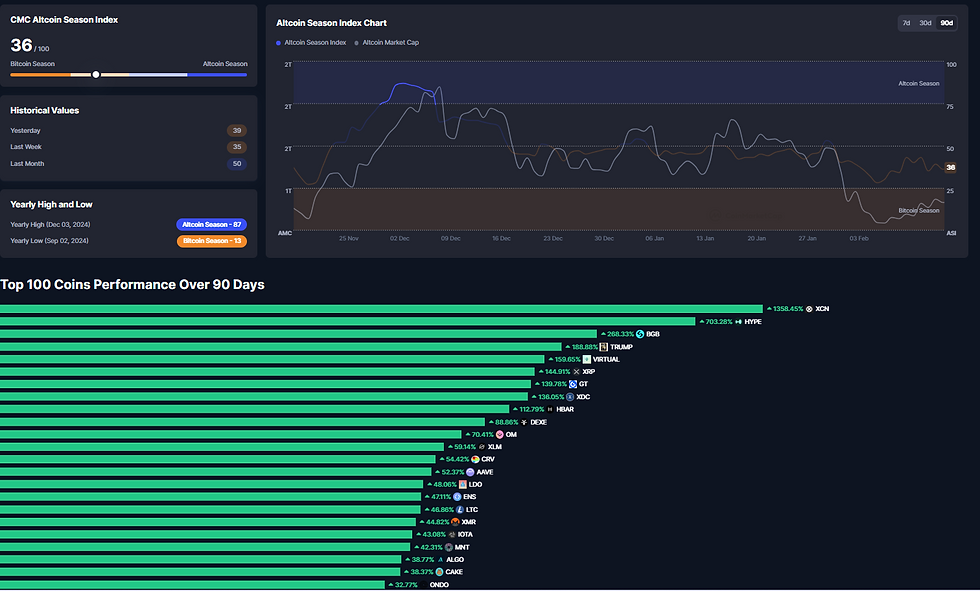The height and width of the screenshot is (591, 980).
Task: Click the season index slider handle
Action: coord(96,74)
